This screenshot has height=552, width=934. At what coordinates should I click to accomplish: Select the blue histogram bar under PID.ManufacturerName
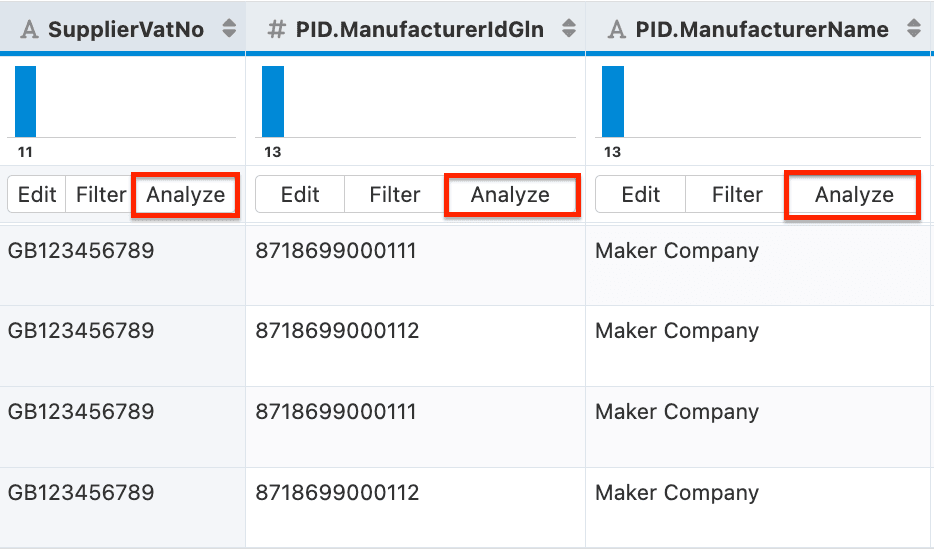point(613,101)
